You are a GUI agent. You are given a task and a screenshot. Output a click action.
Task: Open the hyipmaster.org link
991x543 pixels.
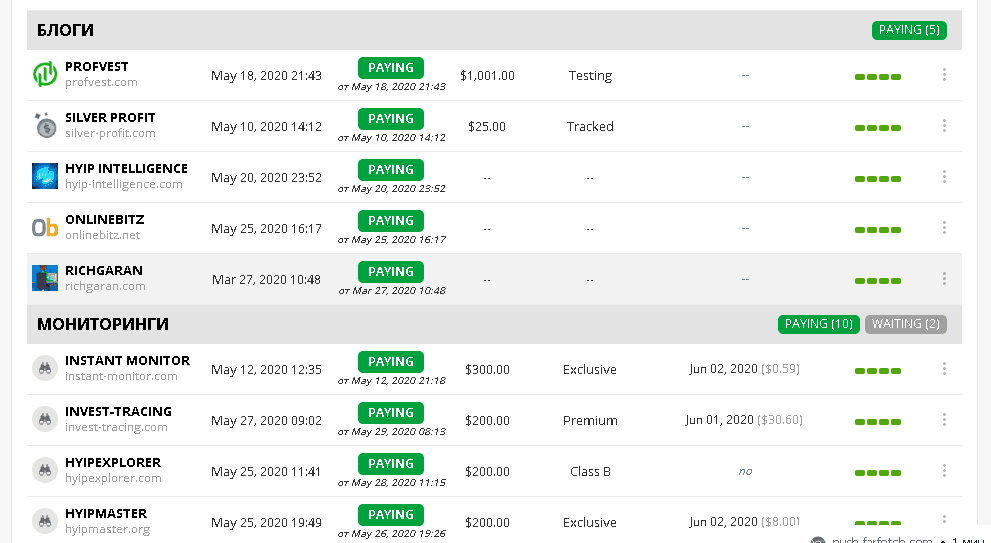(107, 529)
